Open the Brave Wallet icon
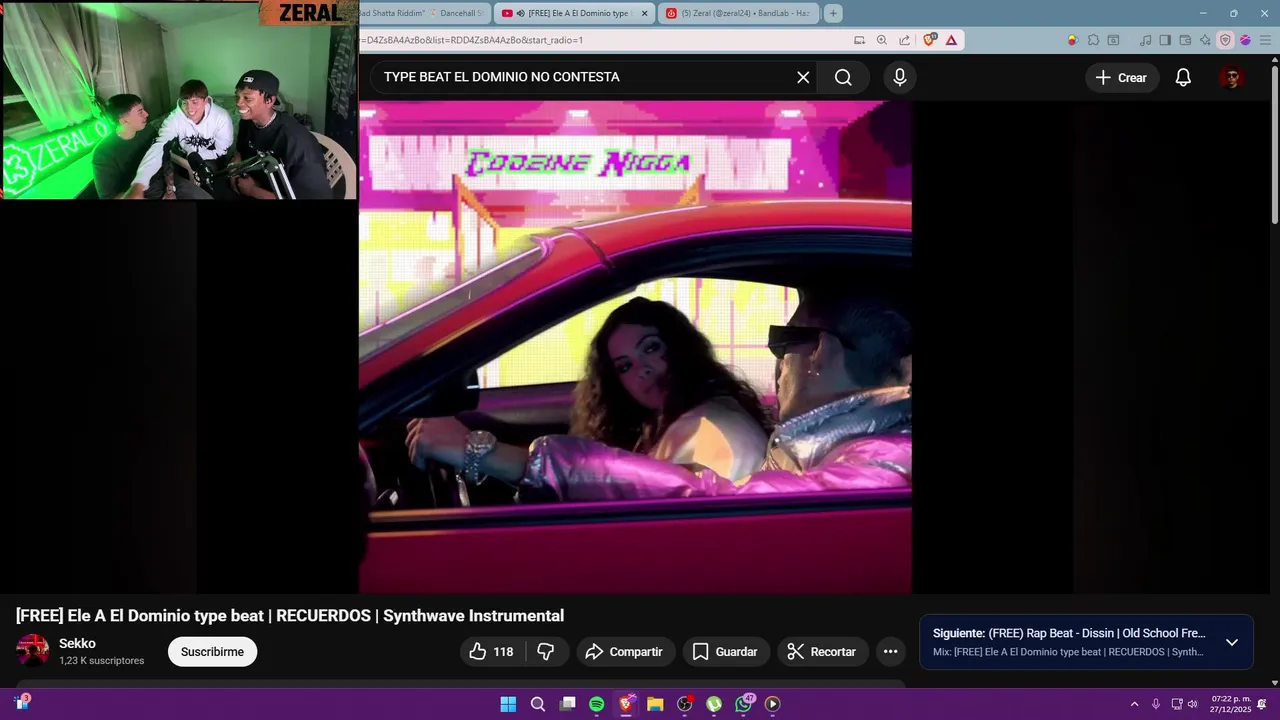The width and height of the screenshot is (1280, 720). tap(1185, 40)
